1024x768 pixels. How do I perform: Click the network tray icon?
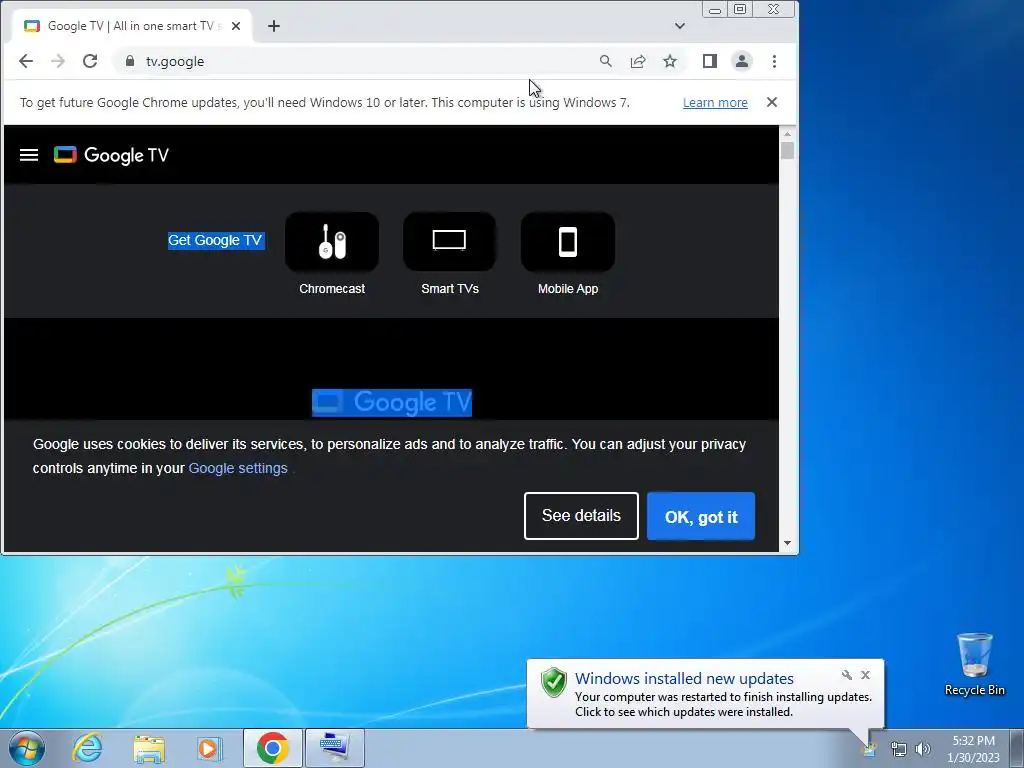coord(899,749)
